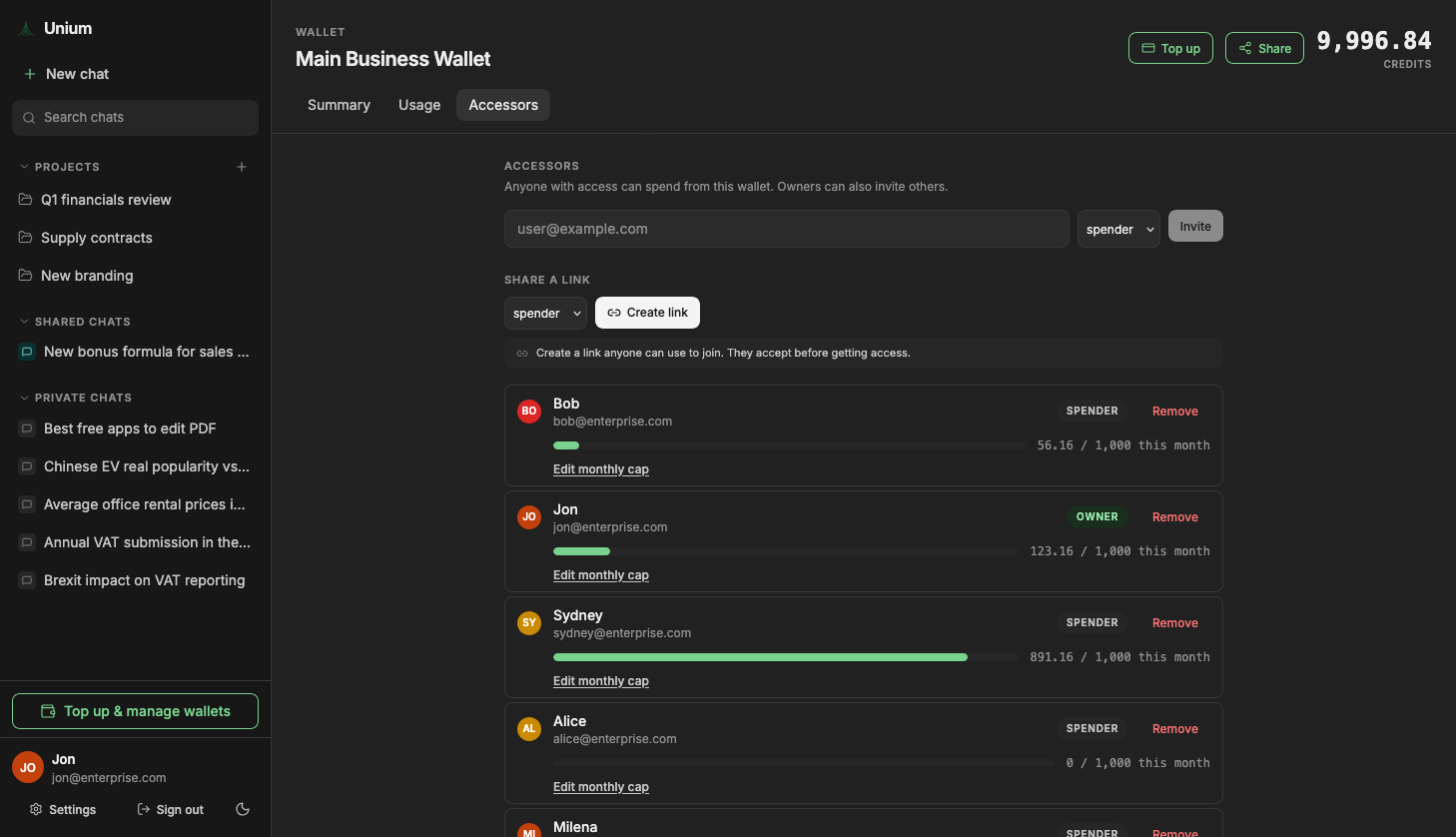Viewport: 1456px width, 837px height.
Task: Click Alice's AL avatar
Action: [x=529, y=728]
